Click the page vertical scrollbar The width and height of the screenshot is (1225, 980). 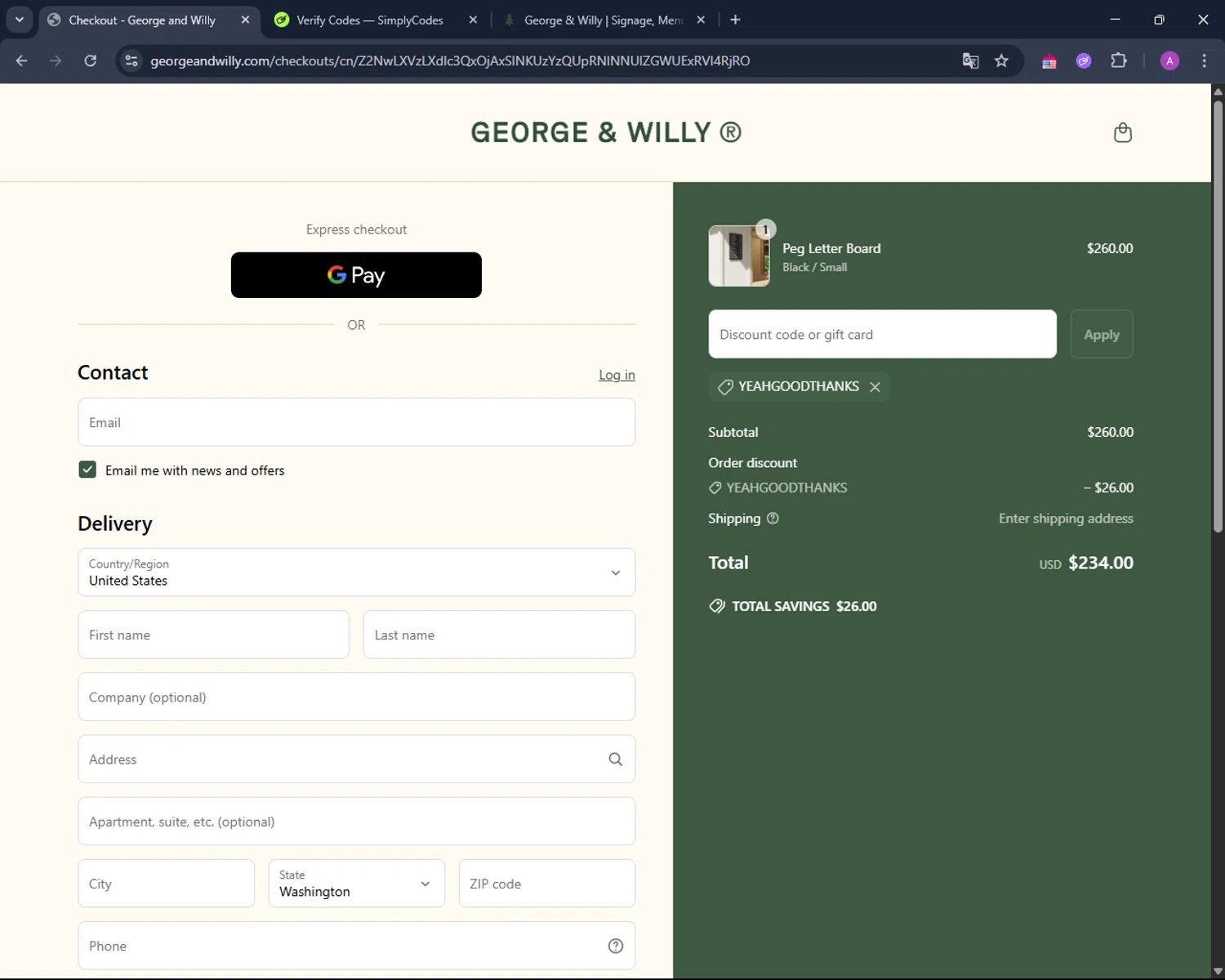pos(1218,316)
